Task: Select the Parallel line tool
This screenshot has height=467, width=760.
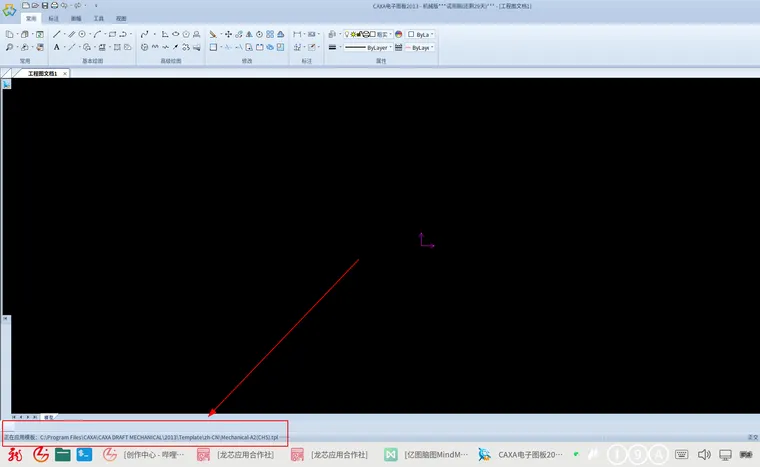Action: [72, 34]
